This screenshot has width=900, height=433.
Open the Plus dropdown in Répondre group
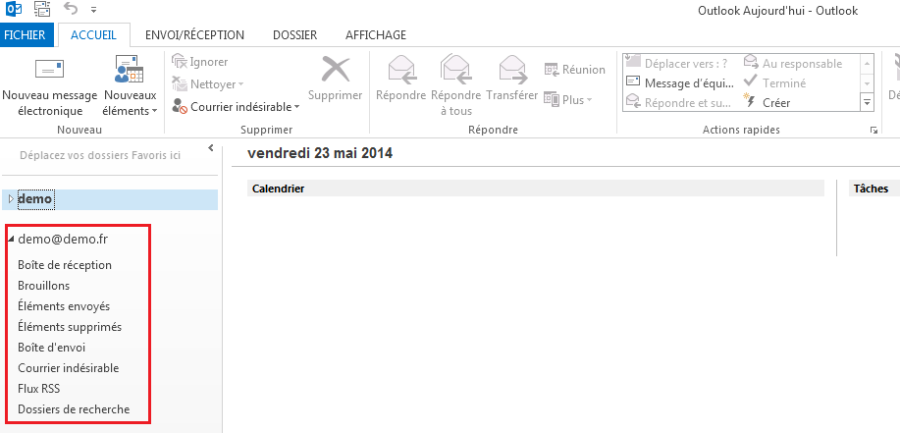[568, 99]
